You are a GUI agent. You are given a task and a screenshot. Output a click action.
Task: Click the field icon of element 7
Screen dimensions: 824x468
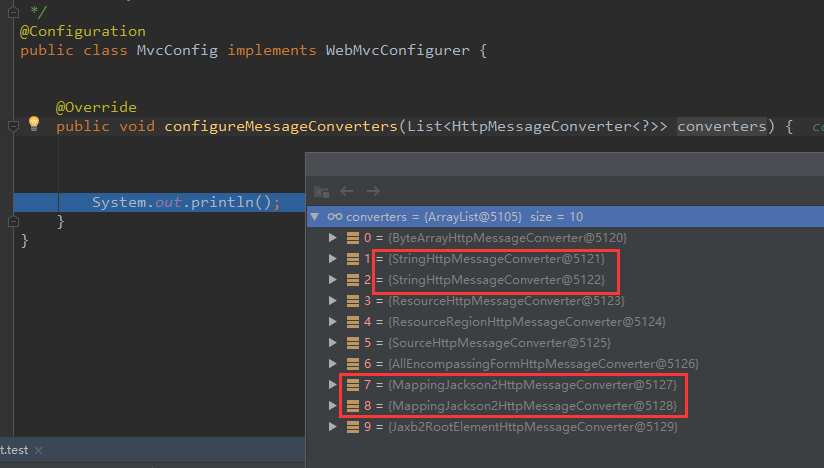(x=353, y=385)
